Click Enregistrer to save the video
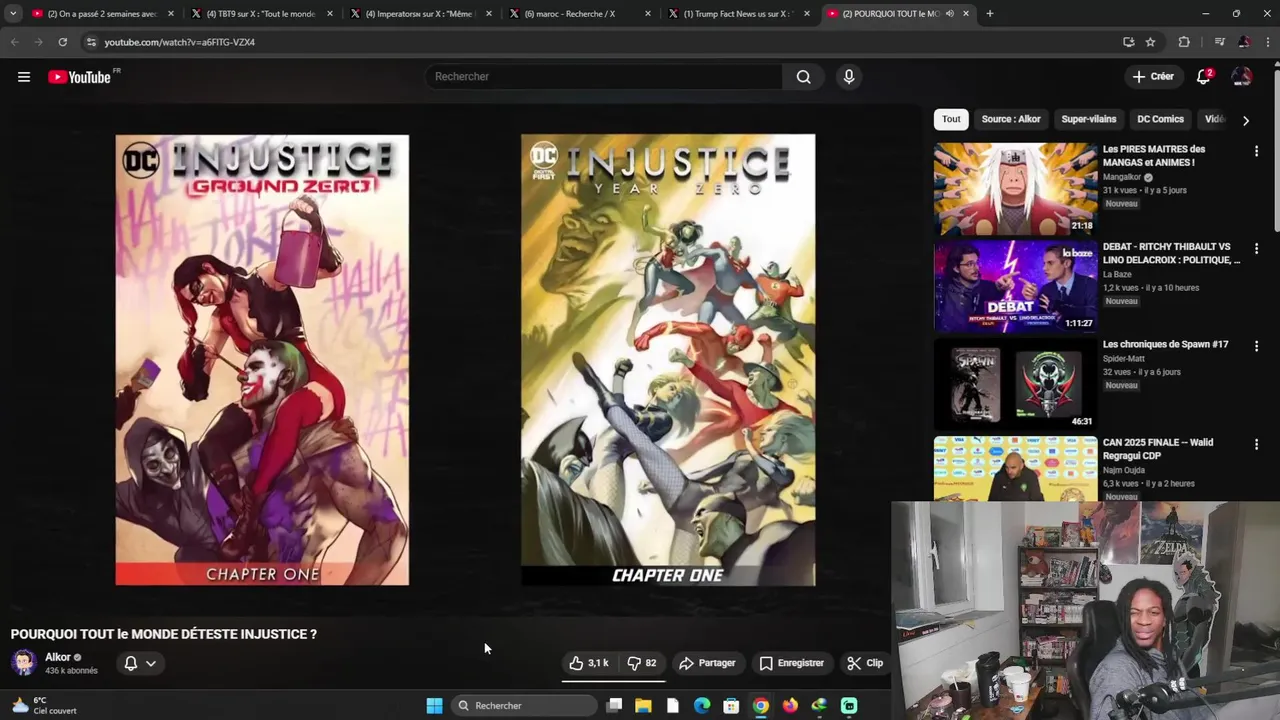Screen dimensions: 1280x720 pyautogui.click(x=791, y=663)
